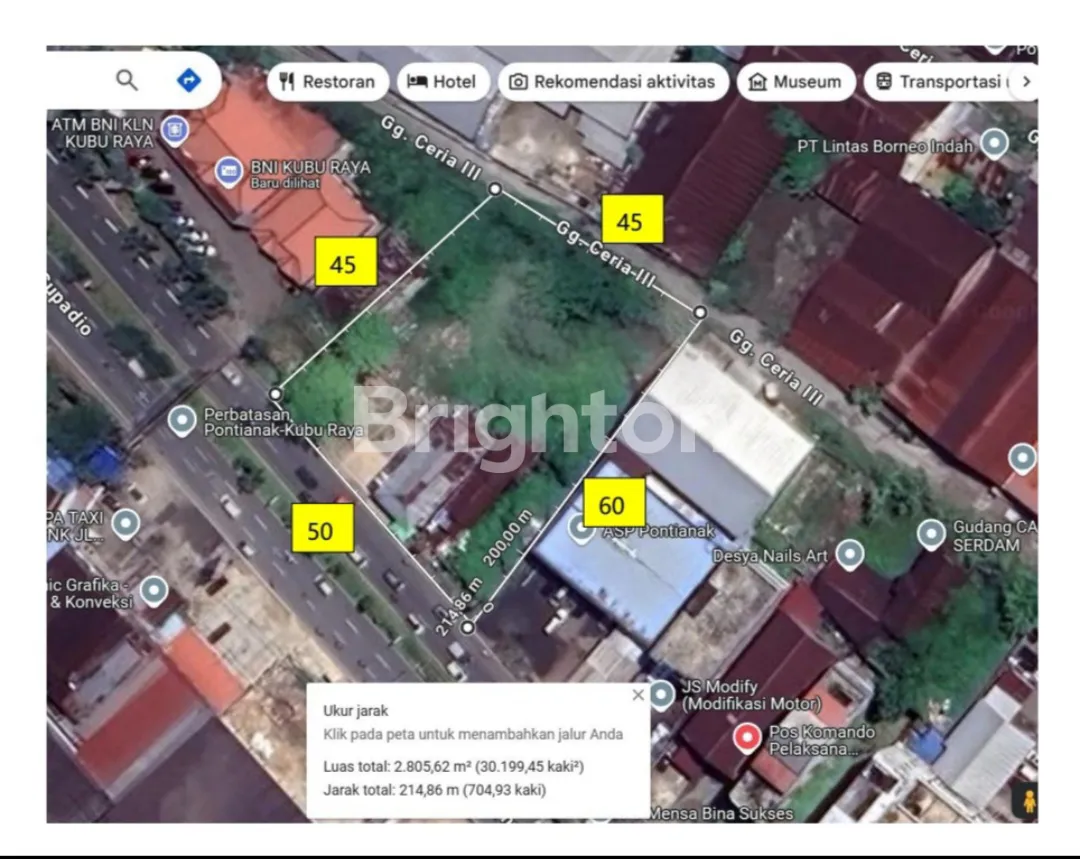This screenshot has width=1080, height=859.
Task: Click the measurement point on Gg. Ceria III
Action: point(494,188)
